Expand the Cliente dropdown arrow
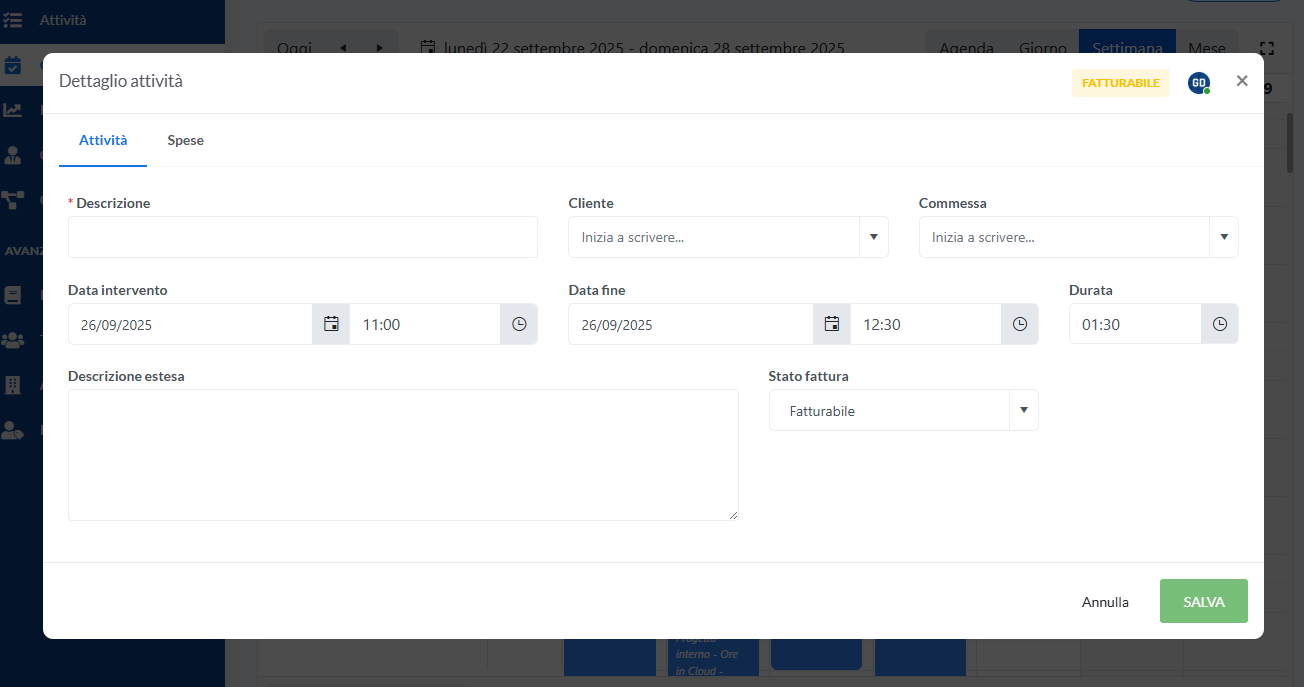This screenshot has height=687, width=1304. [x=873, y=237]
